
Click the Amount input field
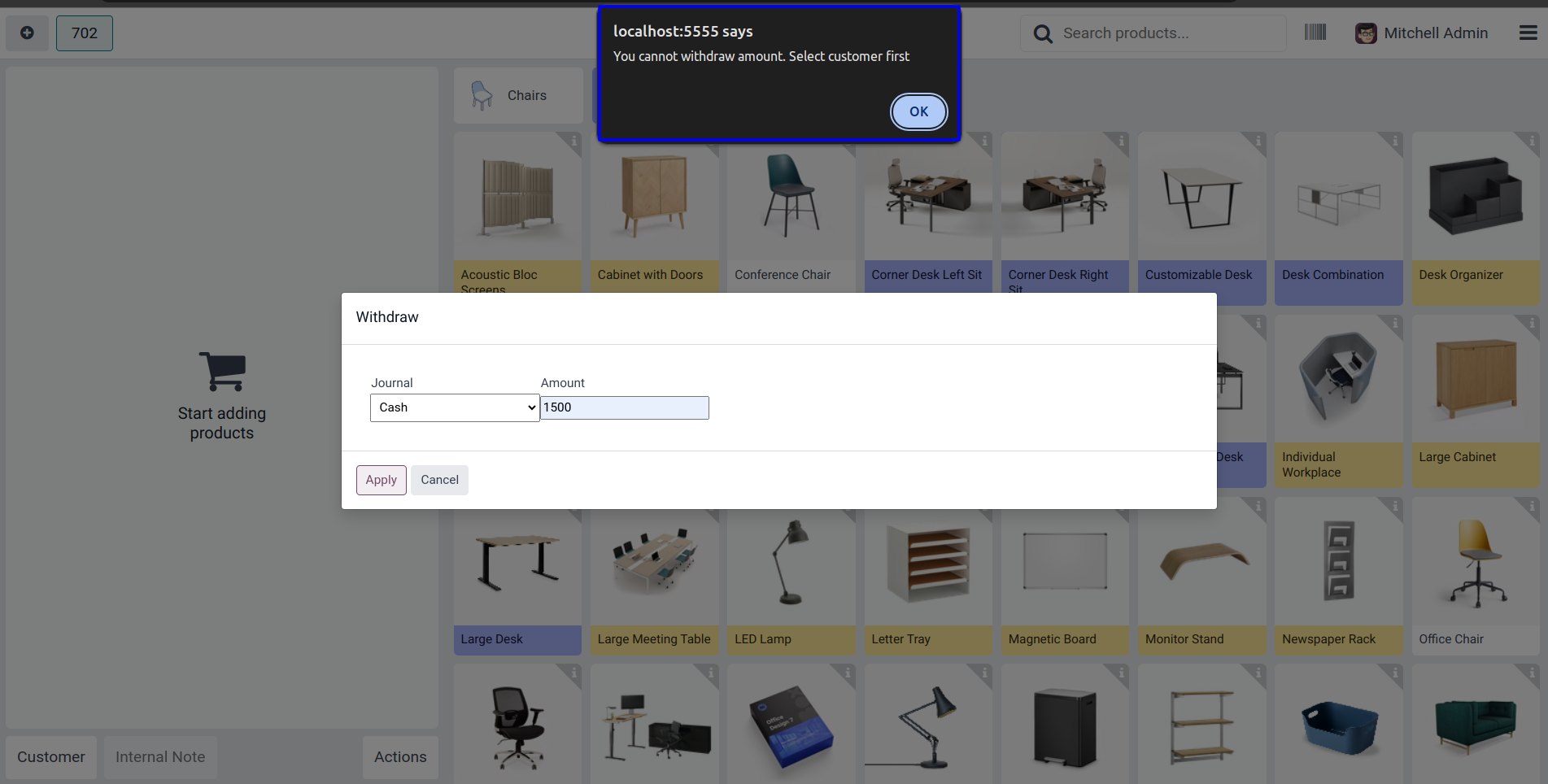tap(624, 407)
